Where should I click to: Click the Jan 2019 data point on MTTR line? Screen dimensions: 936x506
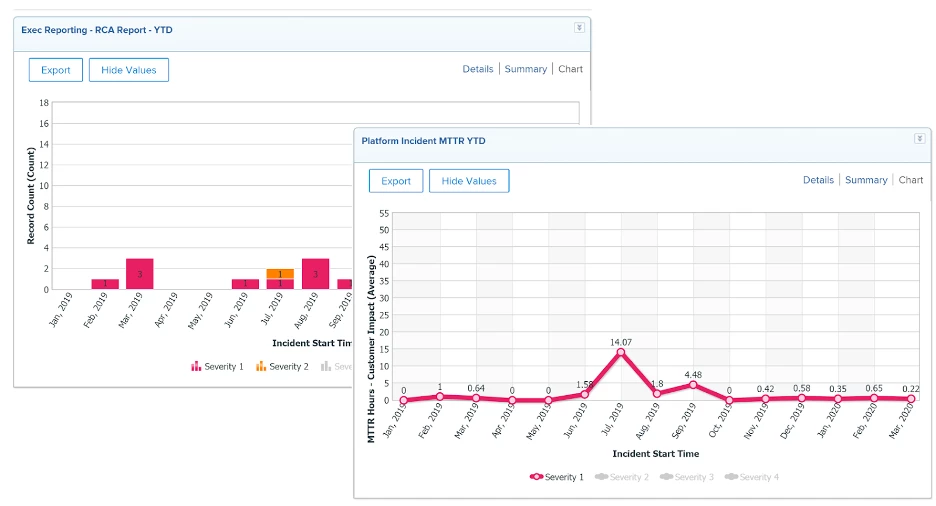coord(404,400)
